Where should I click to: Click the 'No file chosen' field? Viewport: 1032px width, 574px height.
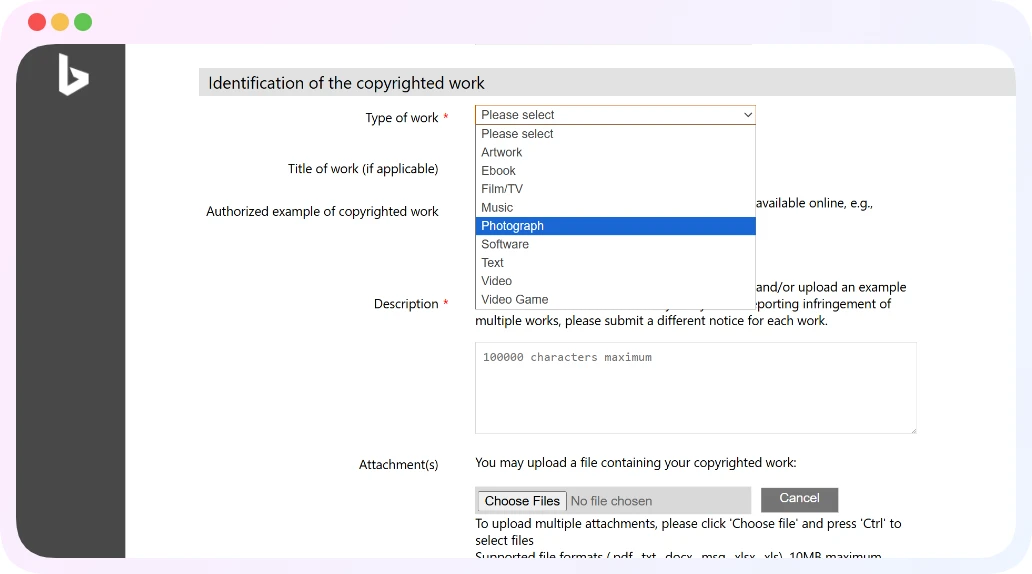coord(611,501)
